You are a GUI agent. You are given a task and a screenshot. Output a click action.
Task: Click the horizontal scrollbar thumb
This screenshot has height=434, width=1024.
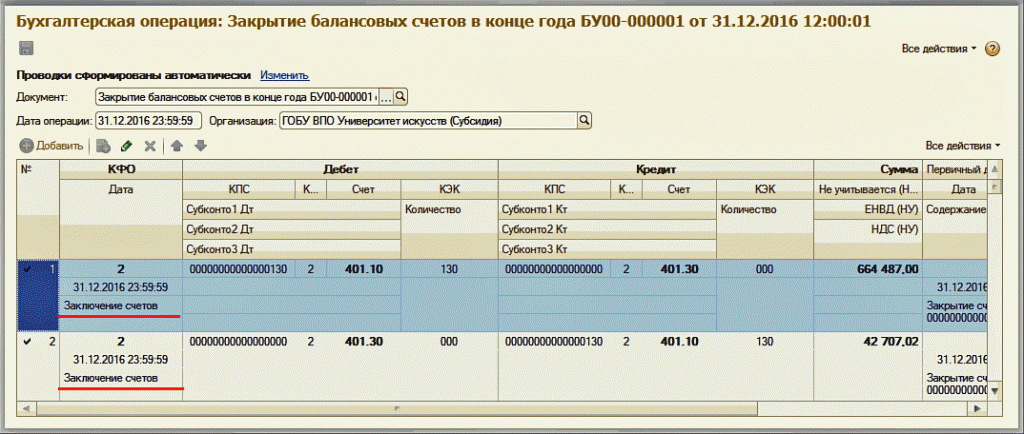[397, 409]
